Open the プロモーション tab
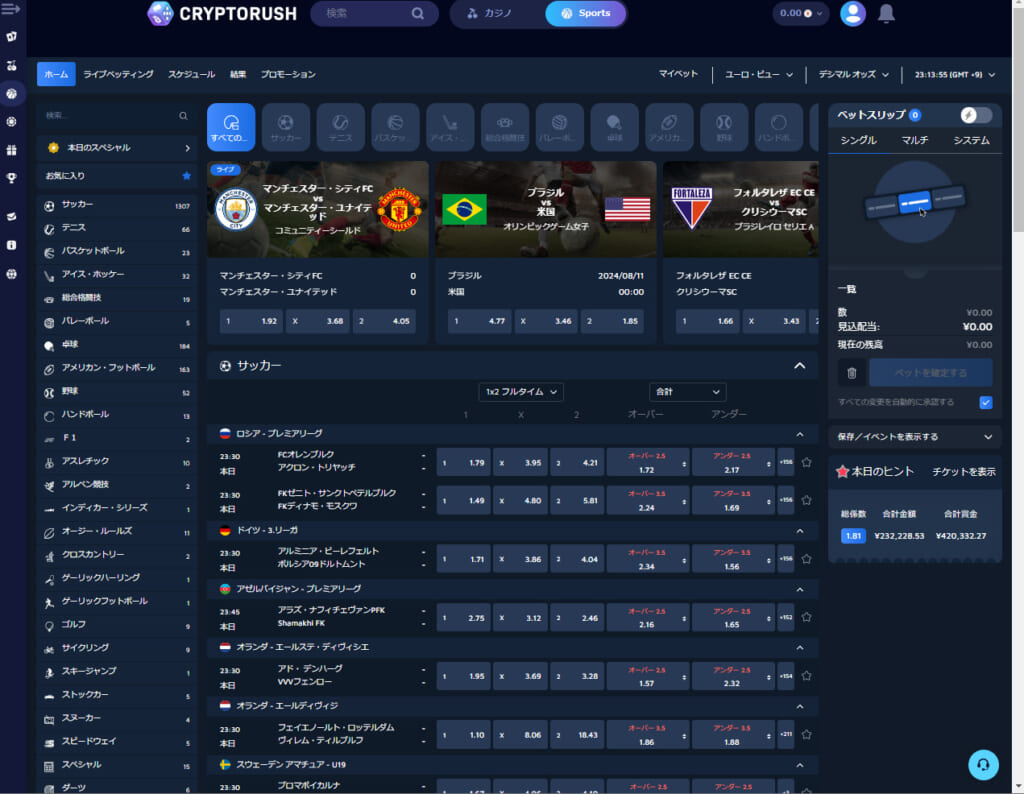The width and height of the screenshot is (1024, 794). click(288, 74)
